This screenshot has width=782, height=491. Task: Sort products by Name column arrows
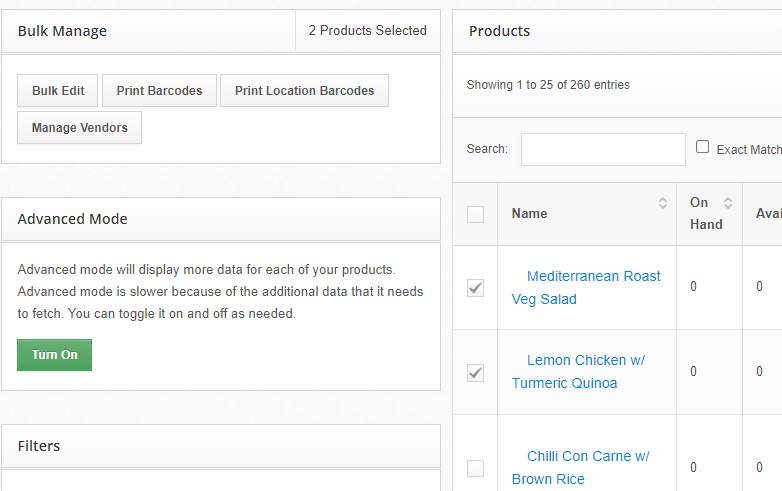662,203
